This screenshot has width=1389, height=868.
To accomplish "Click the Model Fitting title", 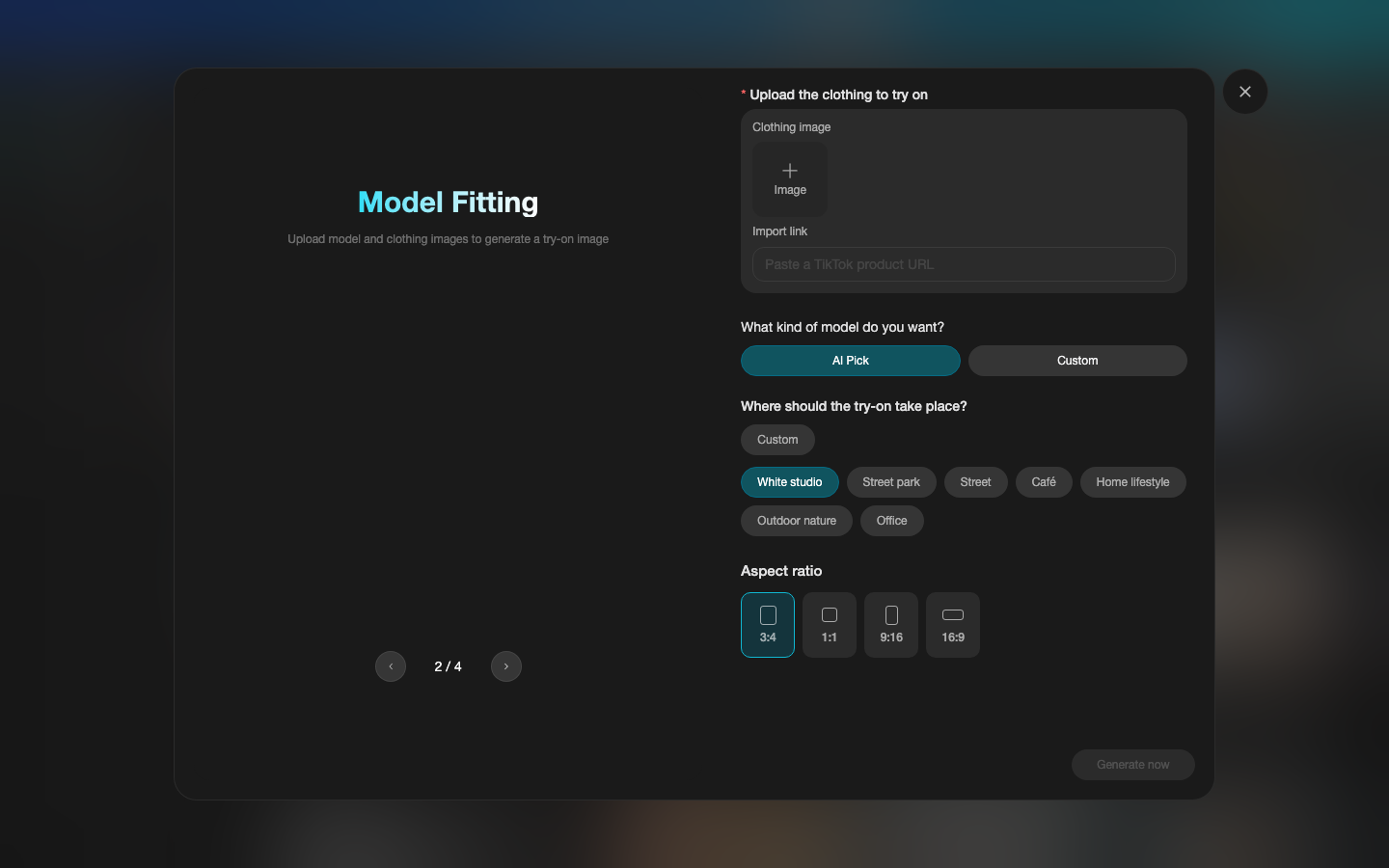I will pyautogui.click(x=449, y=203).
